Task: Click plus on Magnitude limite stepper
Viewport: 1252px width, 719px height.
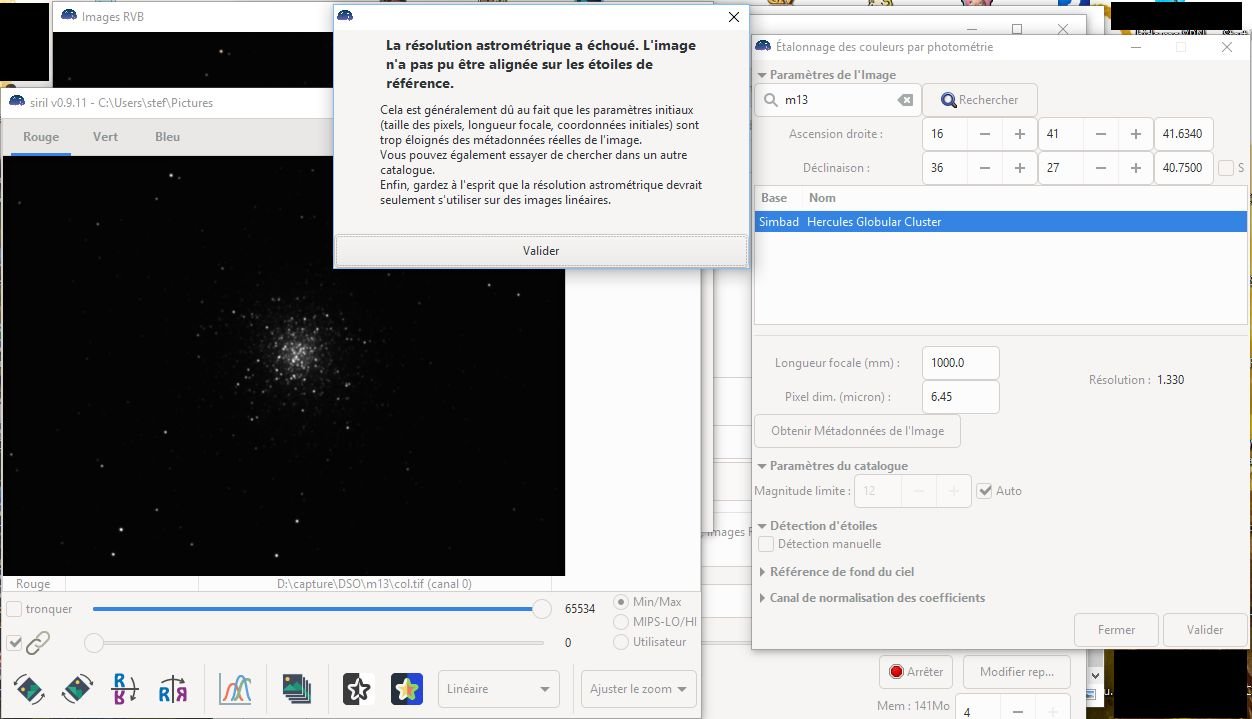Action: point(953,491)
